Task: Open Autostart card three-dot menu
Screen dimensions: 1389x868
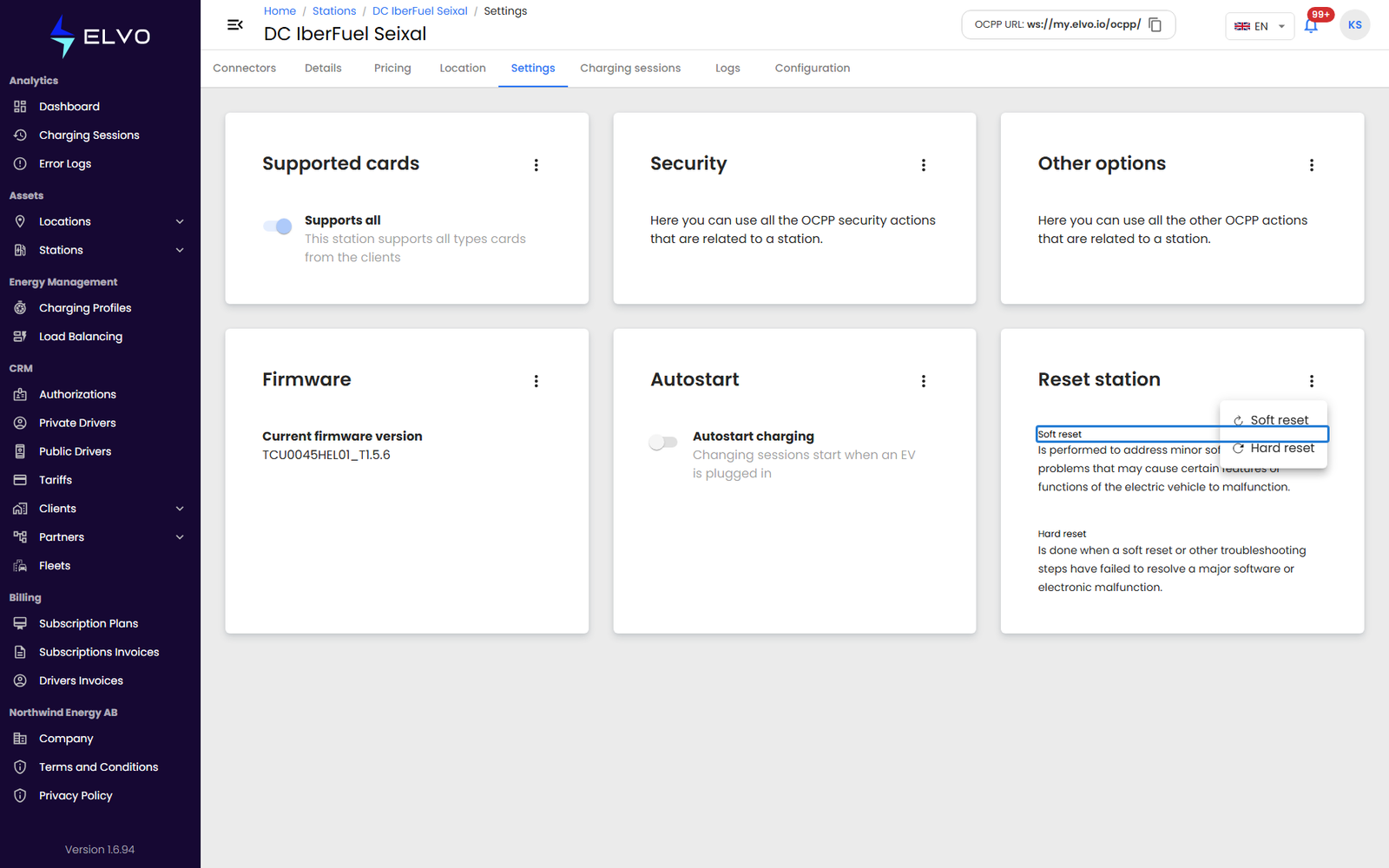Action: point(924,381)
